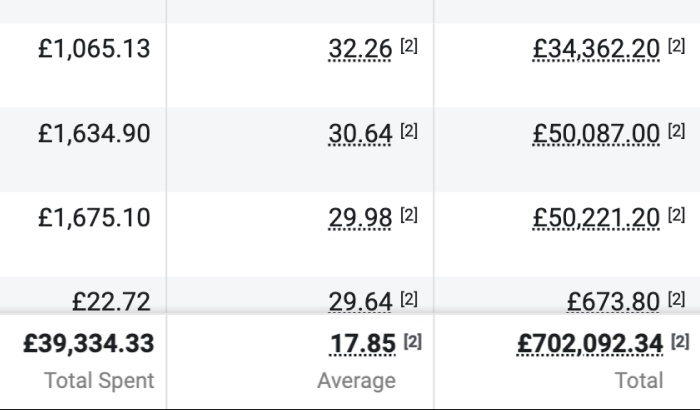Click the £673.80 total link
Screen dimensions: 700x410
click(x=613, y=301)
